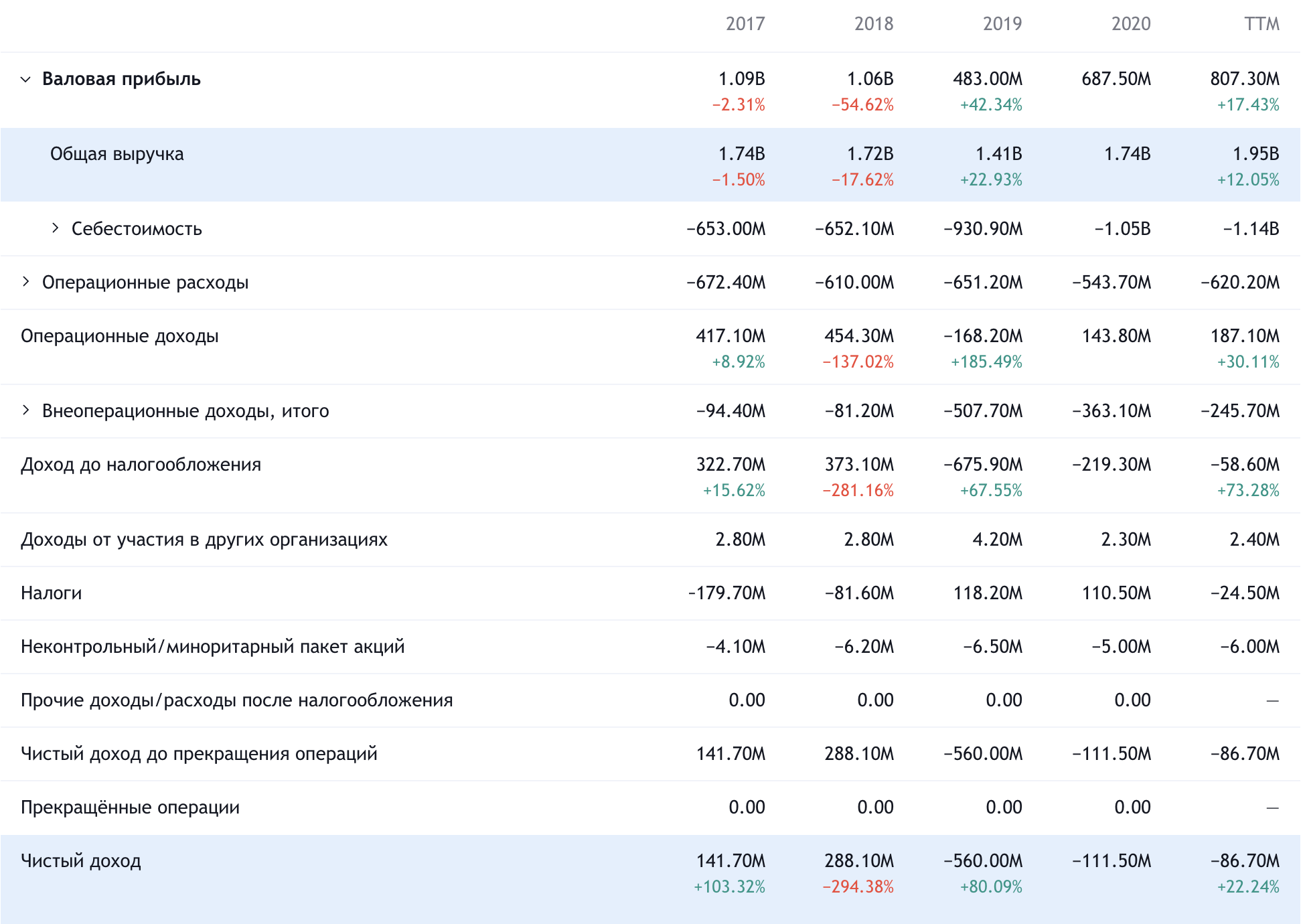Click pretax income value 322.70M
This screenshot has width=1303, height=924.
pos(731,465)
